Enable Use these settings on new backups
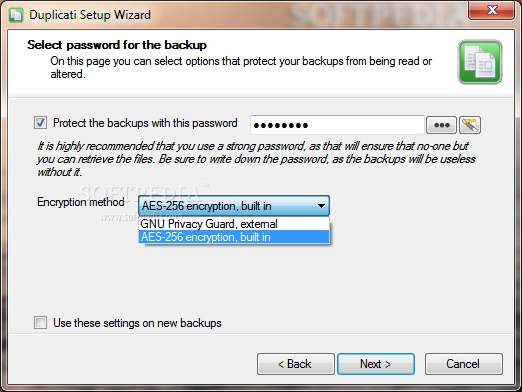The width and height of the screenshot is (522, 392). [x=40, y=323]
